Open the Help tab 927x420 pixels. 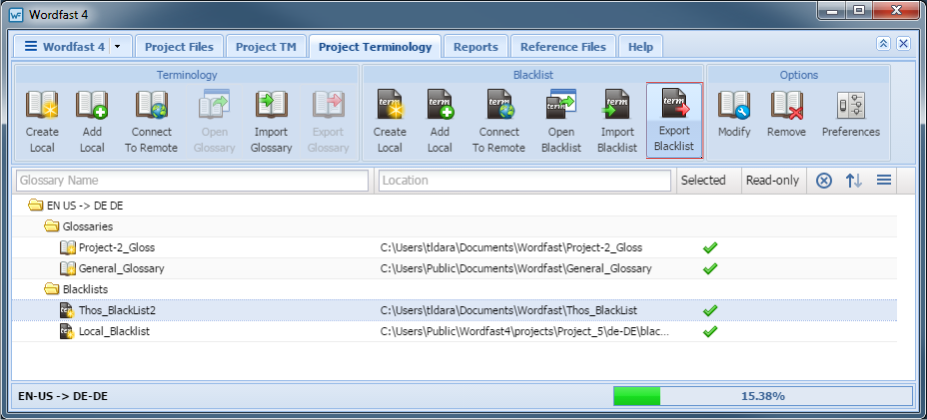tap(641, 47)
